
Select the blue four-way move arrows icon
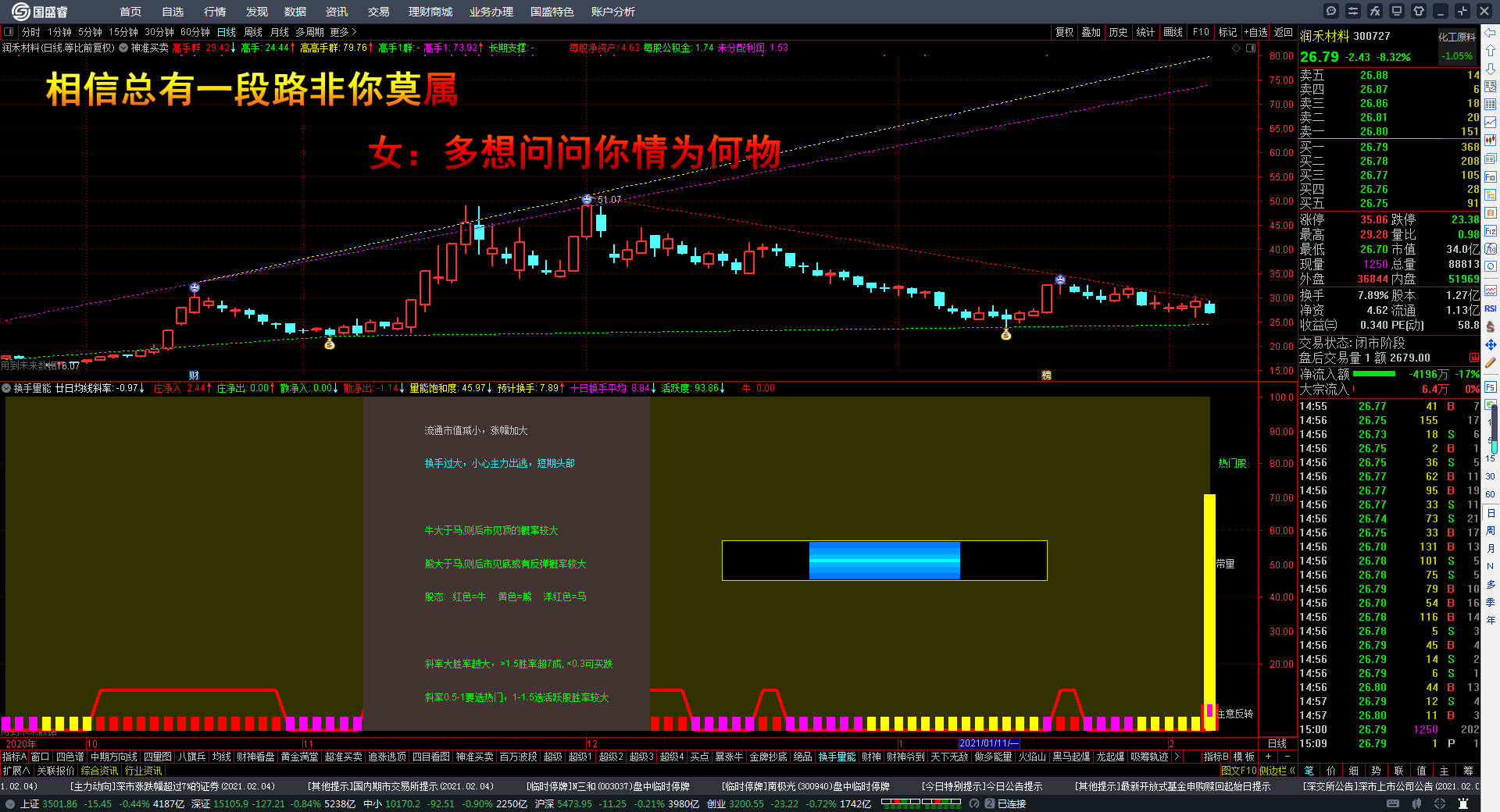(1491, 345)
